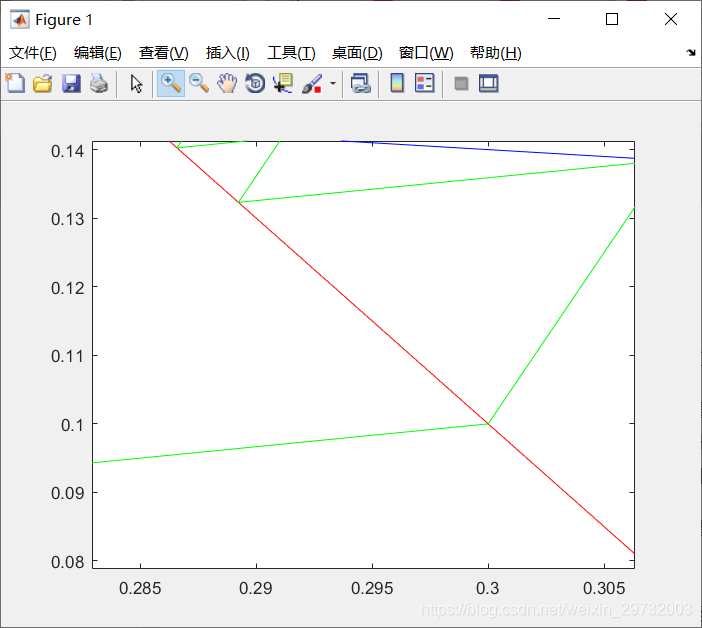Open the 文件(F) menu
702x628 pixels.
tap(33, 53)
